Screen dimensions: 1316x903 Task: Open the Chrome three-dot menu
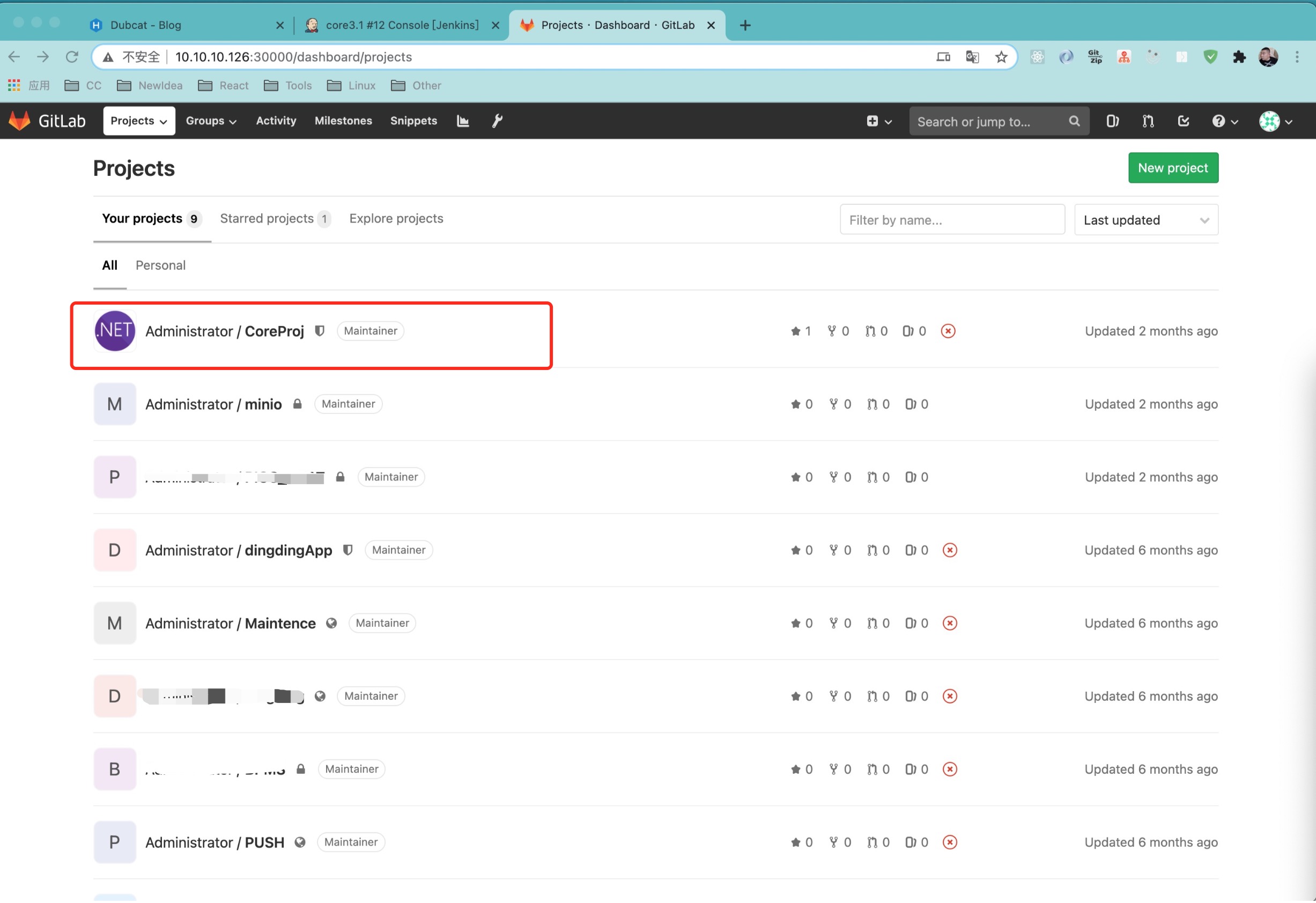[1297, 57]
